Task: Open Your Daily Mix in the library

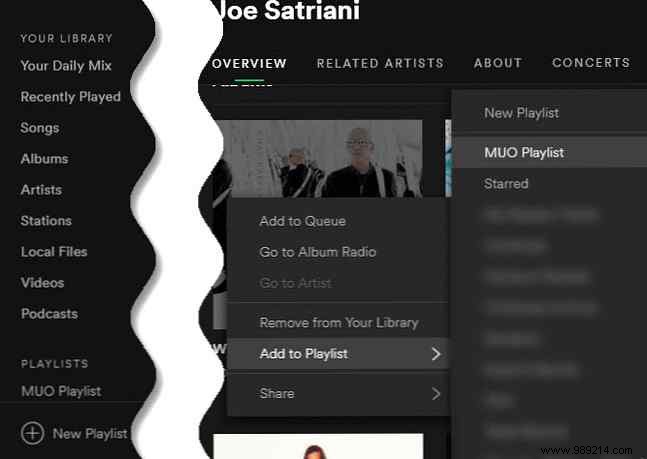Action: pyautogui.click(x=66, y=66)
